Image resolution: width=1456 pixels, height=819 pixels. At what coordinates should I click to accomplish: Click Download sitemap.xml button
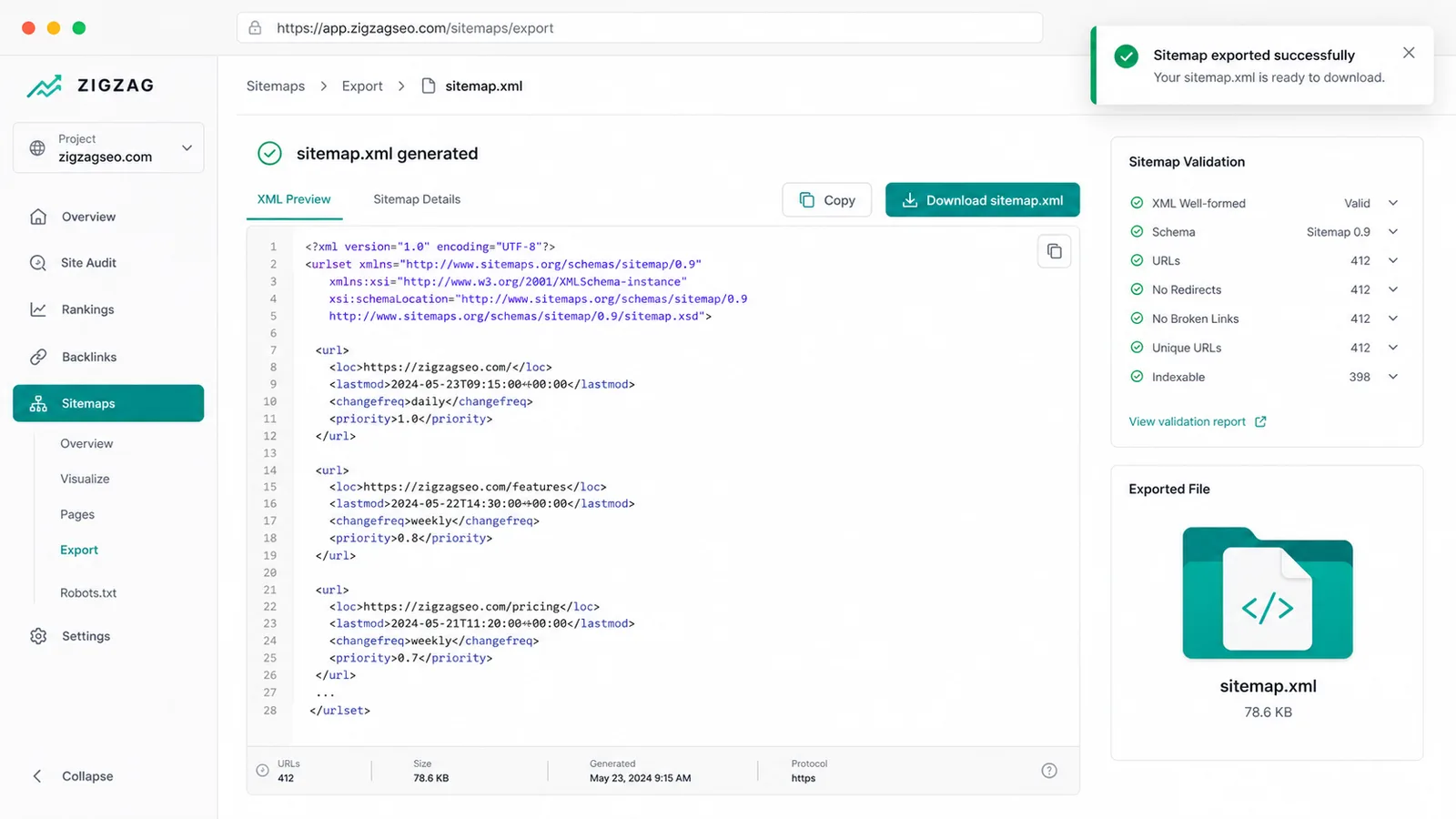[982, 200]
